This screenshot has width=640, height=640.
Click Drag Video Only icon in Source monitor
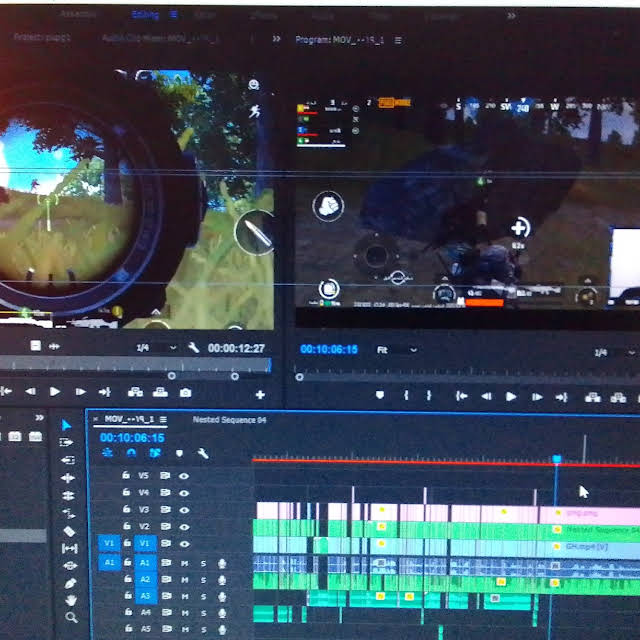[36, 346]
